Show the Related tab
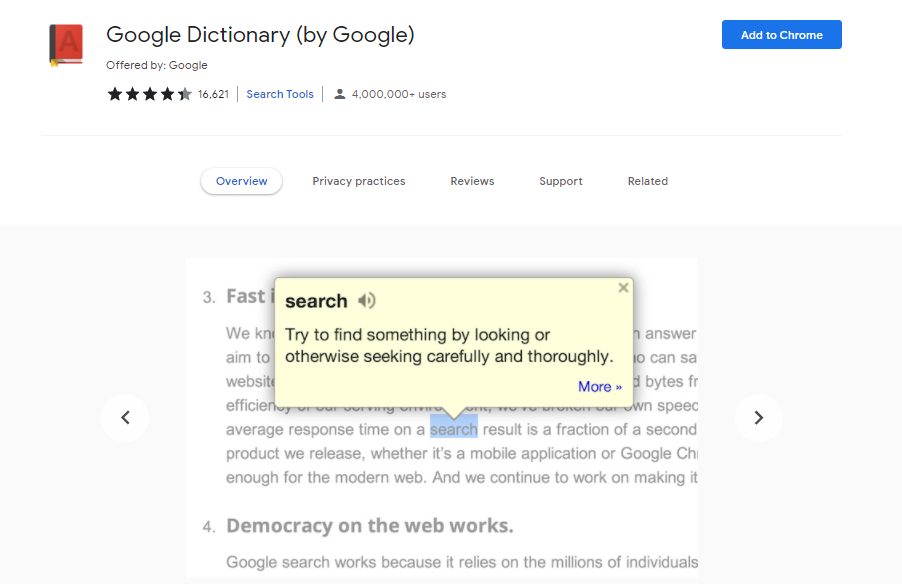This screenshot has width=902, height=584. tap(648, 181)
